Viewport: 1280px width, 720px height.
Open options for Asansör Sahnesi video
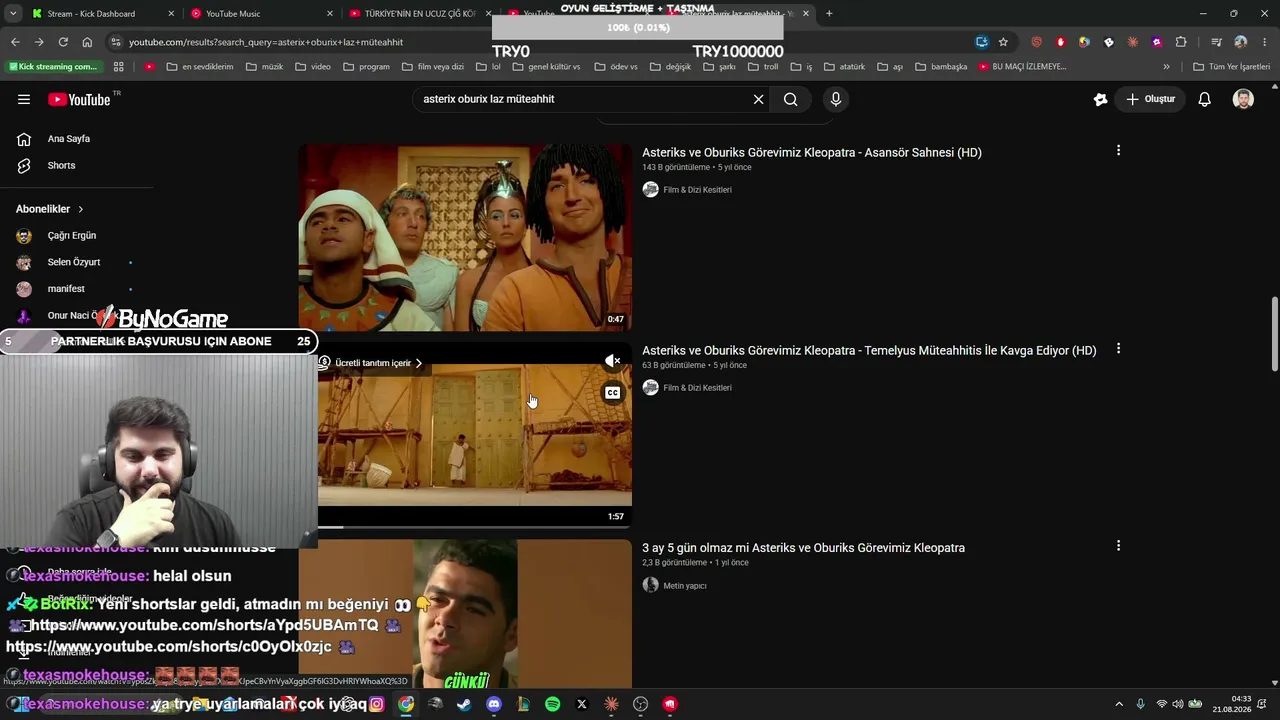[1118, 150]
